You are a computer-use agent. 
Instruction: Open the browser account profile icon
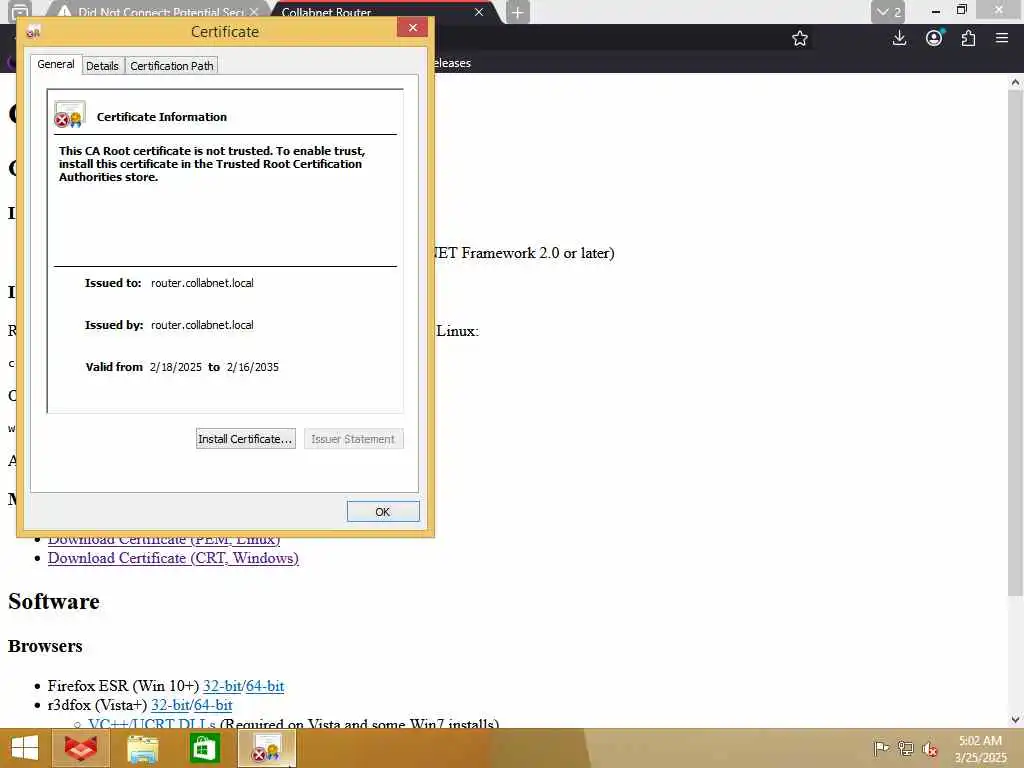coord(935,39)
